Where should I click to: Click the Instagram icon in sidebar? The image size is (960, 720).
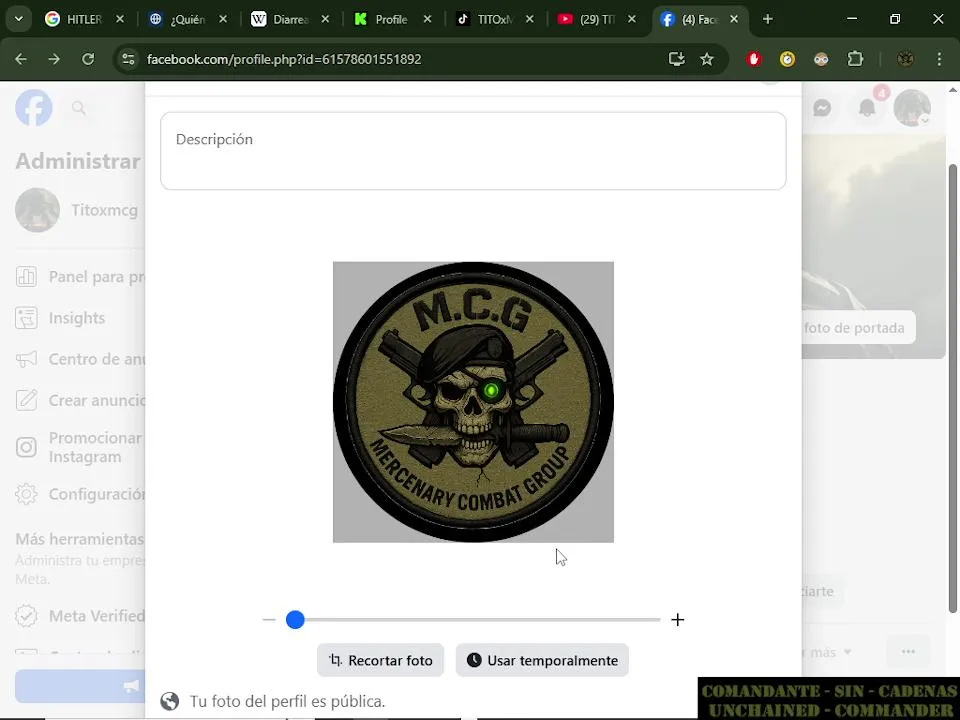point(26,448)
